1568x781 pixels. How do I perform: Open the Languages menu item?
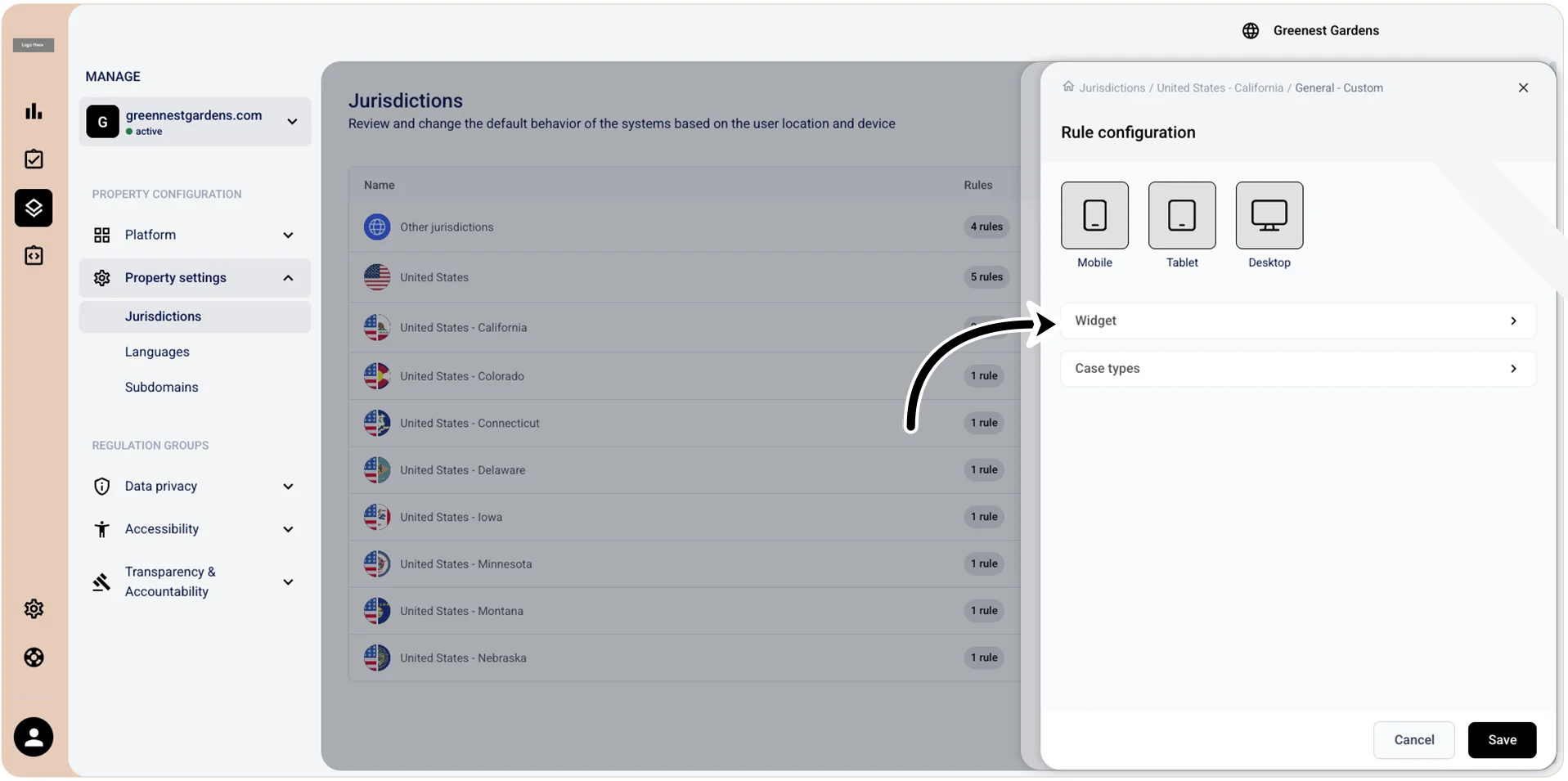click(x=157, y=352)
